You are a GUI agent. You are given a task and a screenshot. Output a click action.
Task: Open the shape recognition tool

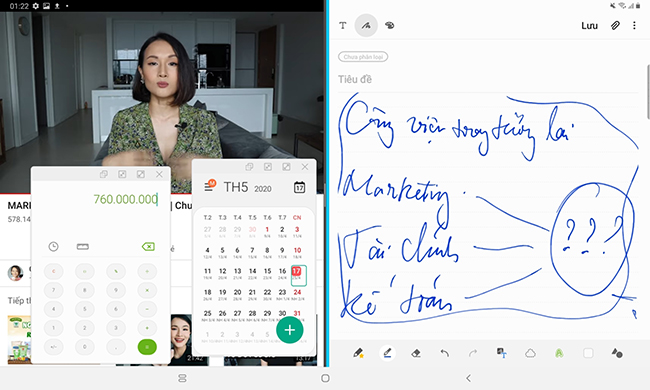[530, 353]
